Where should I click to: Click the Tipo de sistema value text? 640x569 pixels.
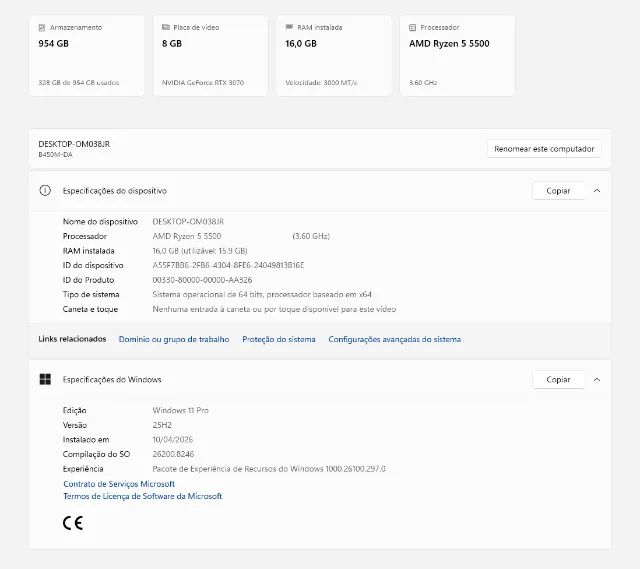[x=262, y=295]
